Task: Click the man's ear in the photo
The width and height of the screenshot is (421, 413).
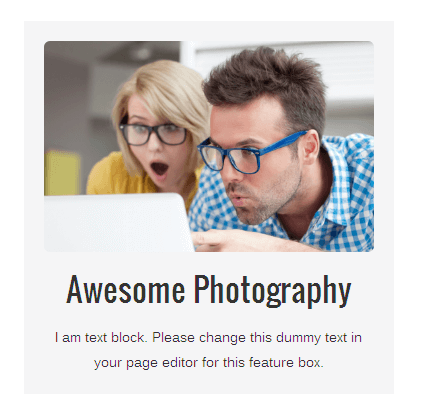Action: click(312, 147)
